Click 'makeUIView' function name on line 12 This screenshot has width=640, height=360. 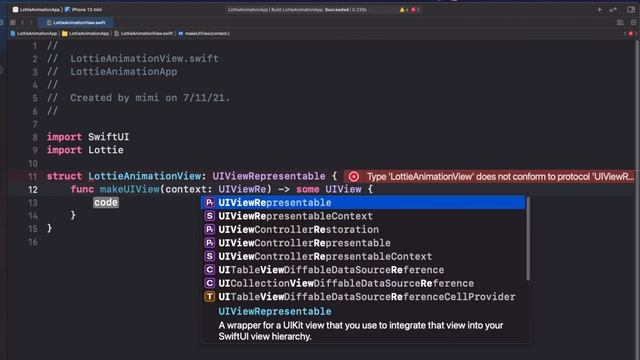(x=129, y=189)
